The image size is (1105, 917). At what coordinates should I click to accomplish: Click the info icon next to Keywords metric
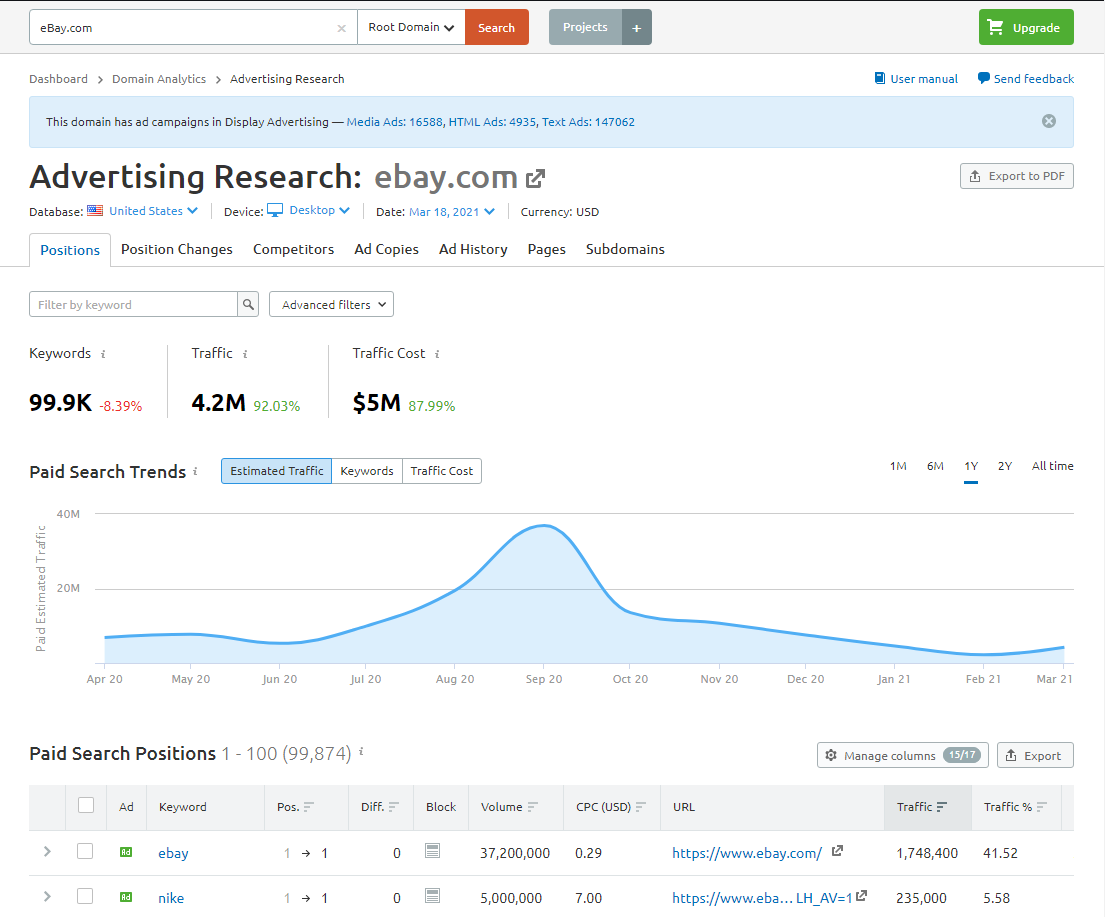click(x=103, y=355)
